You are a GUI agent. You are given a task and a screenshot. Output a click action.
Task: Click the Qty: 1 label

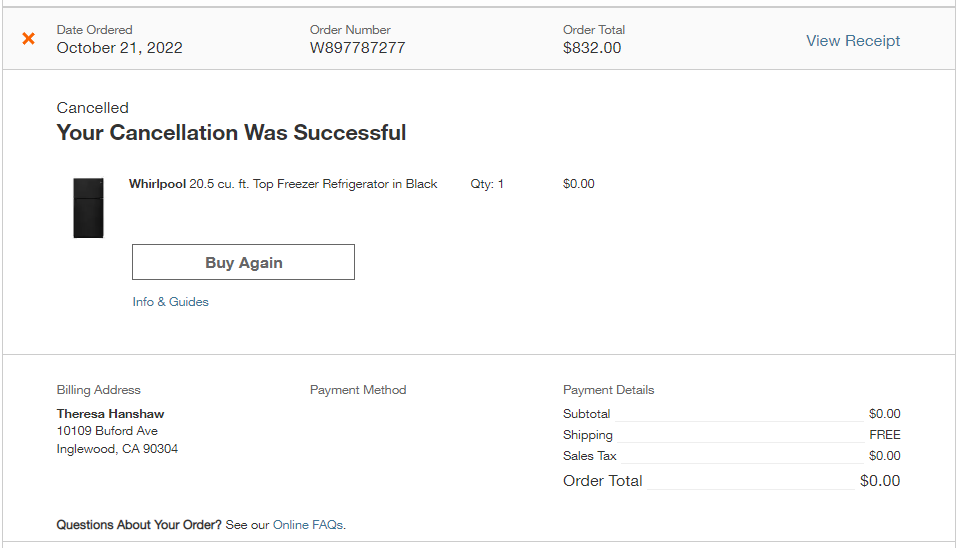tap(487, 184)
